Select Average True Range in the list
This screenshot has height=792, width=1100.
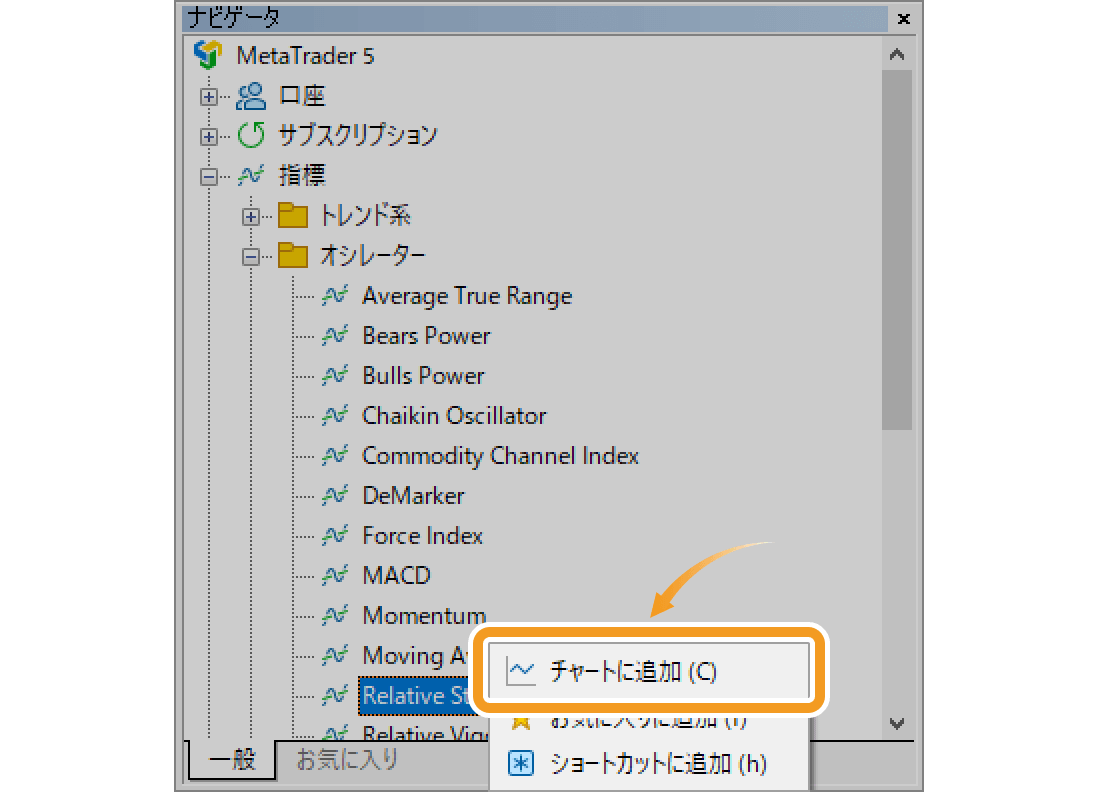pos(467,296)
